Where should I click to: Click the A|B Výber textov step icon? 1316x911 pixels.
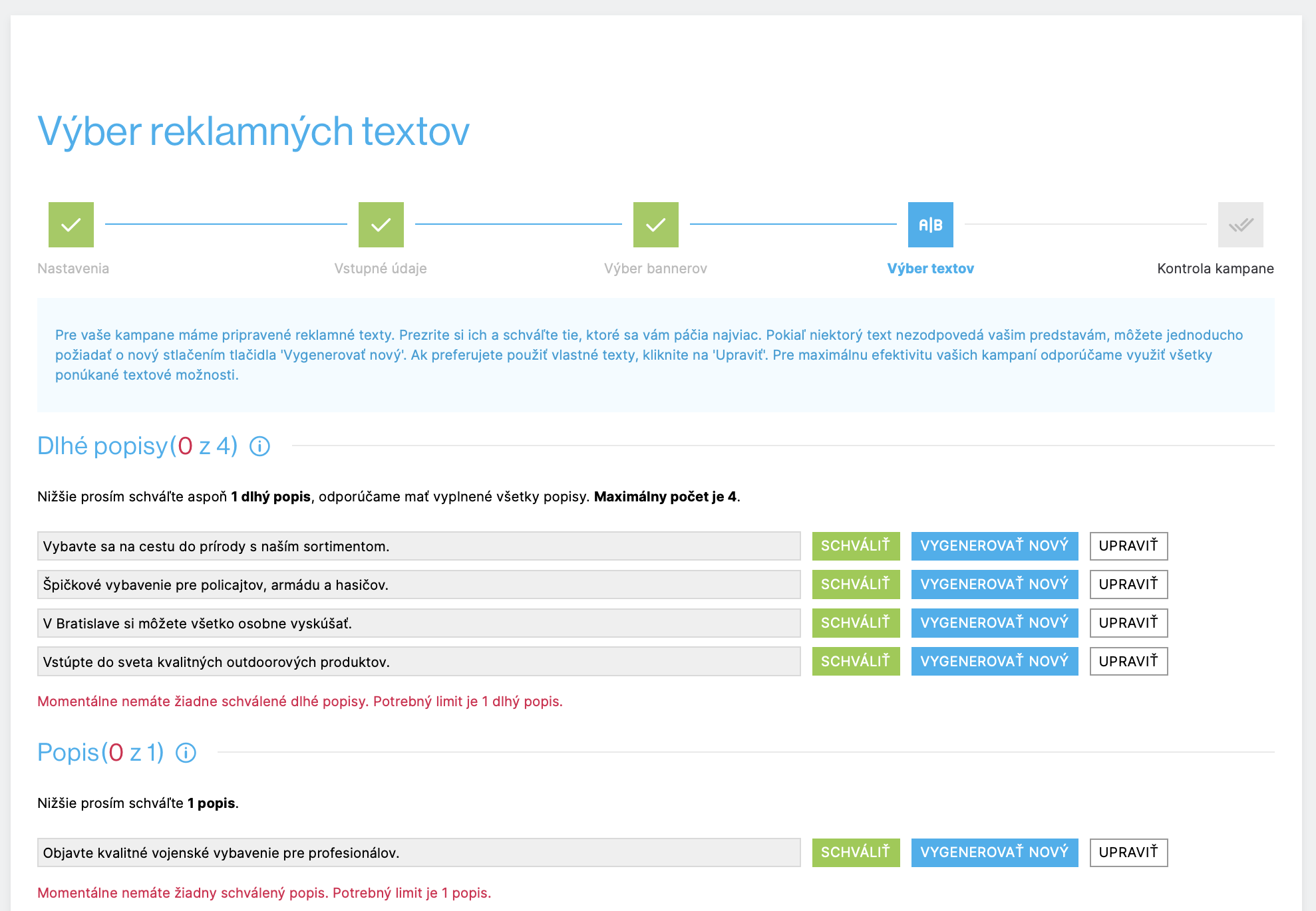pyautogui.click(x=931, y=225)
